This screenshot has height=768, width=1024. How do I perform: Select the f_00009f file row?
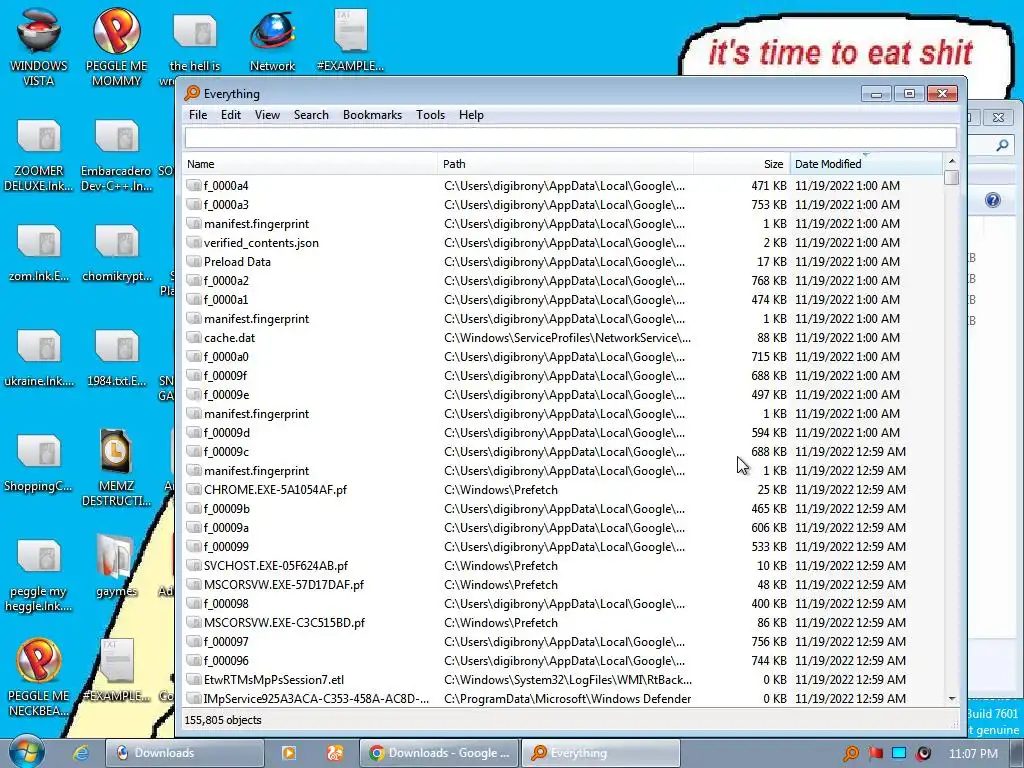click(563, 376)
